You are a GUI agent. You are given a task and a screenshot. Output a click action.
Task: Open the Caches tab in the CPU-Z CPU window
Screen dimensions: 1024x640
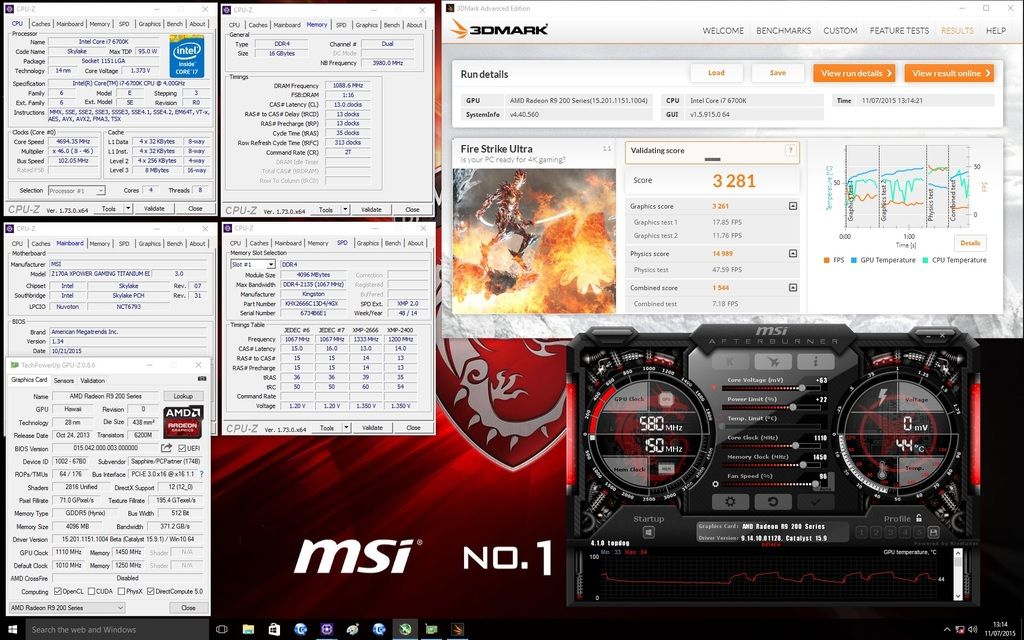coord(40,24)
